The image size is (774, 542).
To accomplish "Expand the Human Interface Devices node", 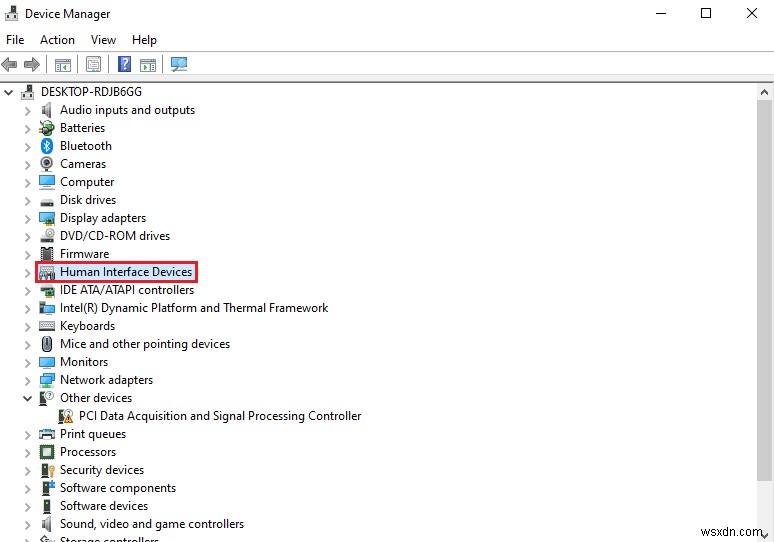I will (28, 272).
